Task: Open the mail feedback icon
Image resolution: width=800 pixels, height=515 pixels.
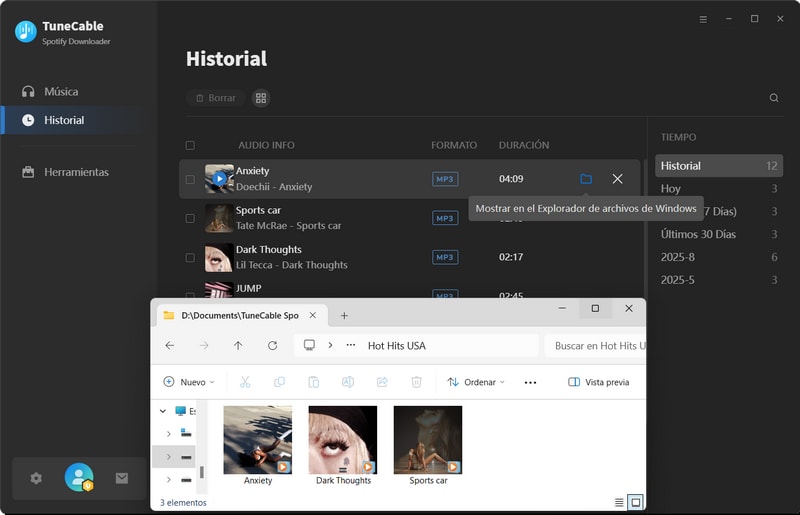Action: [x=122, y=478]
